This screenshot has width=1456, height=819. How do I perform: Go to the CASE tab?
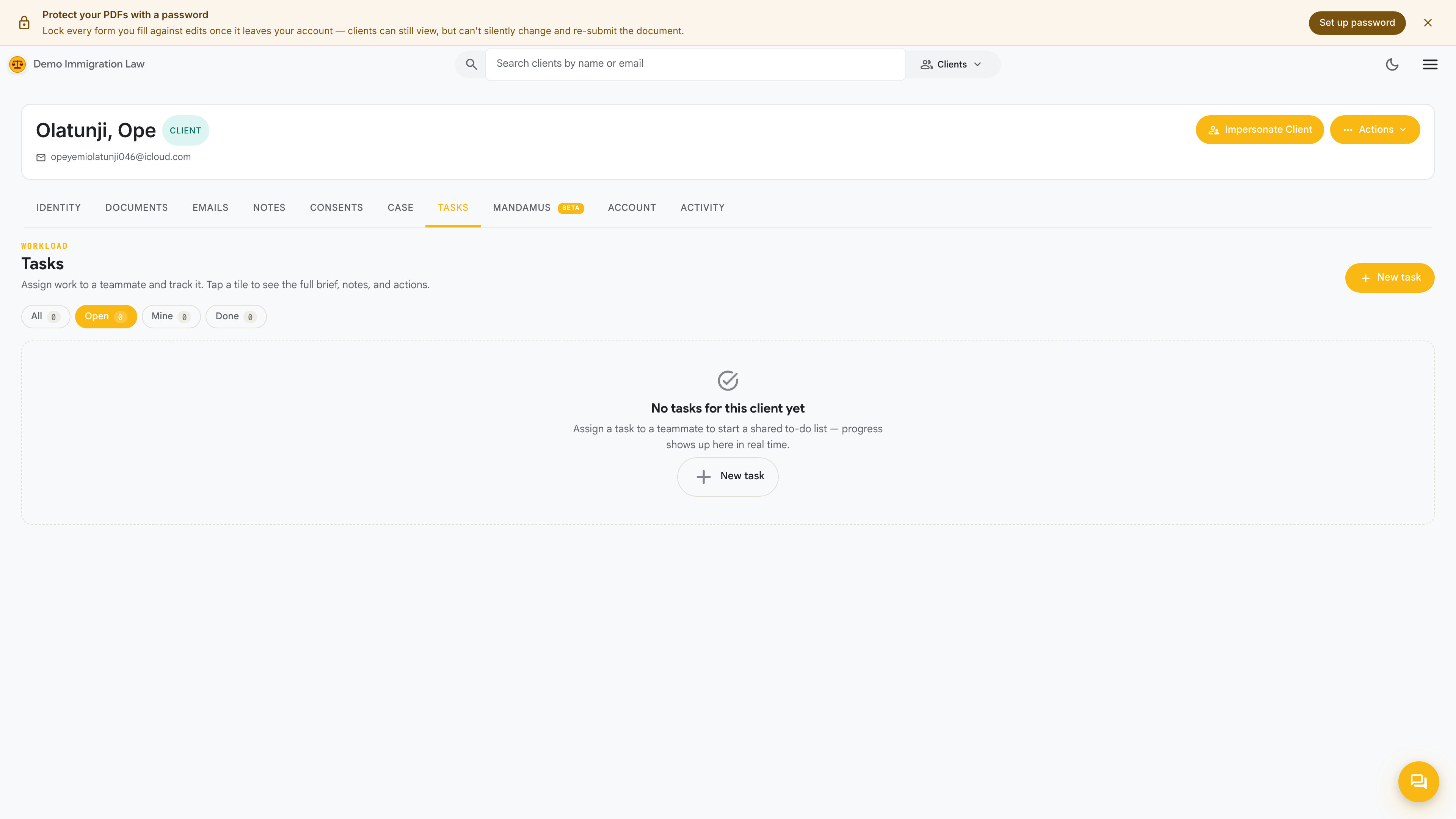(400, 207)
